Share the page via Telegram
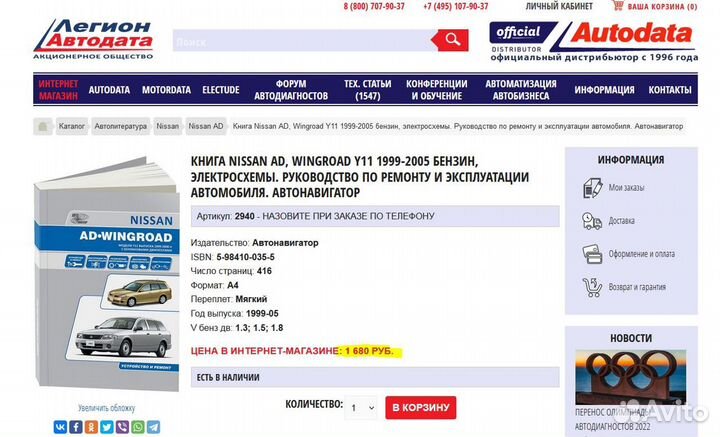720x437 pixels. 153,427
